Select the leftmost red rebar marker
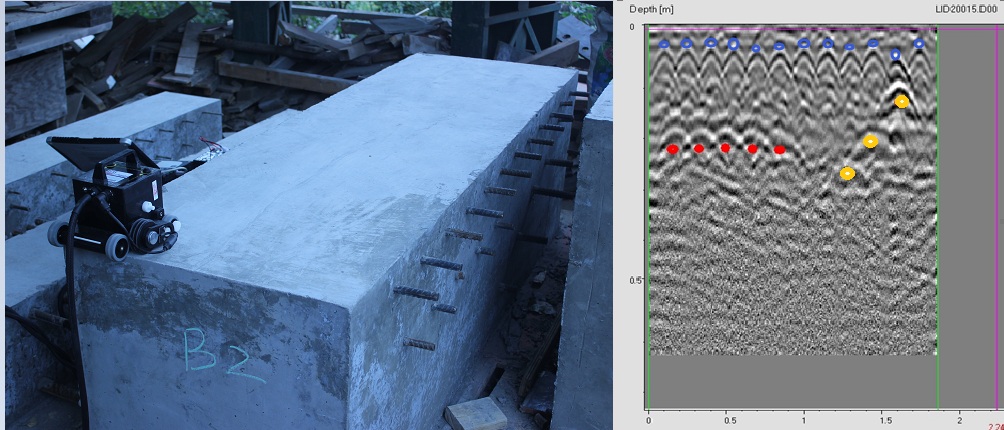 [672, 149]
